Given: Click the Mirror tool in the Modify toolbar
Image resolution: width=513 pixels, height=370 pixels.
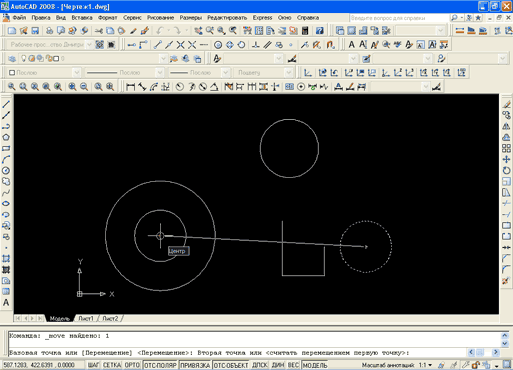Looking at the screenshot, I should [x=506, y=126].
